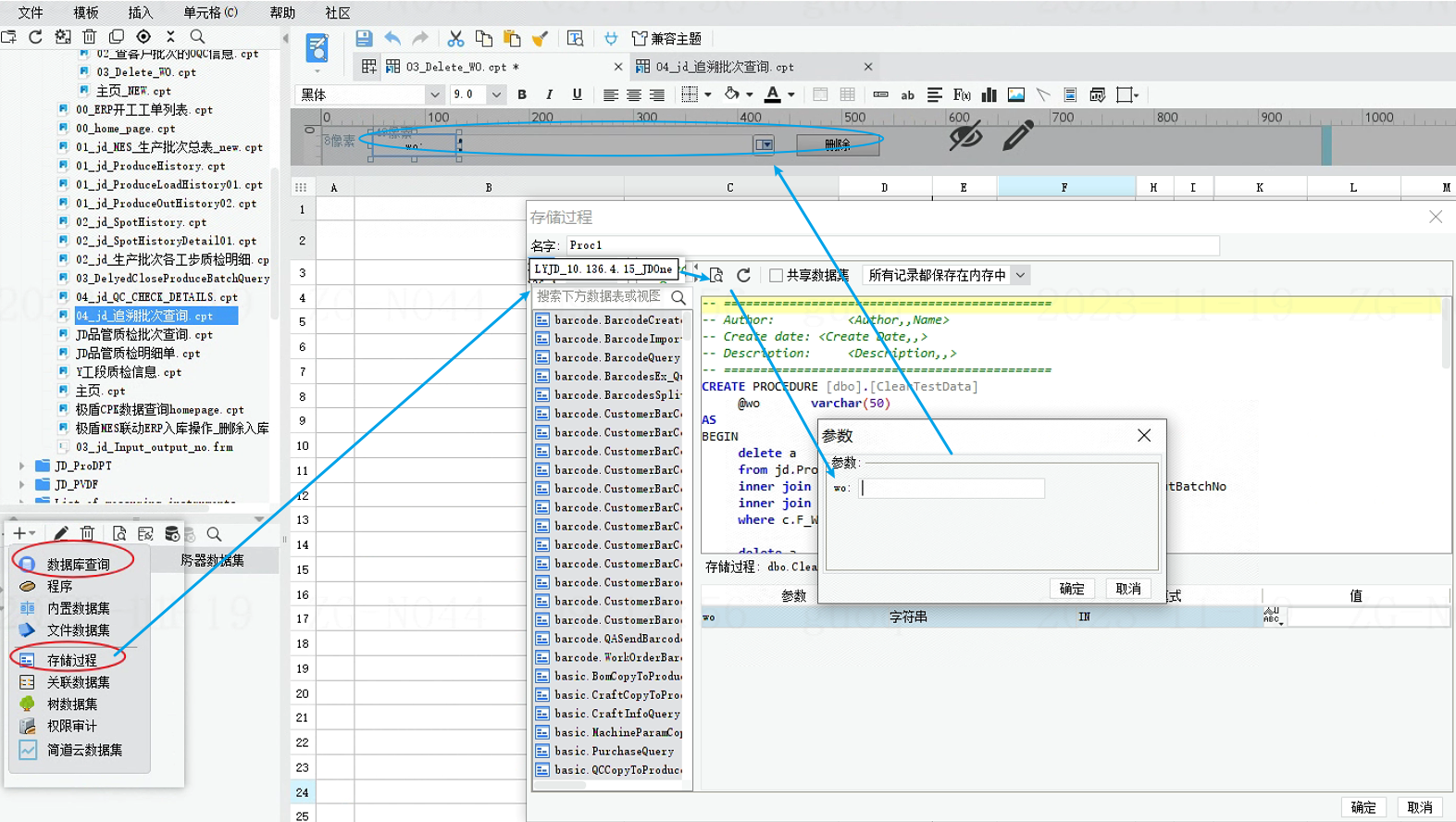The height and width of the screenshot is (822, 1456).
Task: Open the 模板 menu
Action: (86, 12)
